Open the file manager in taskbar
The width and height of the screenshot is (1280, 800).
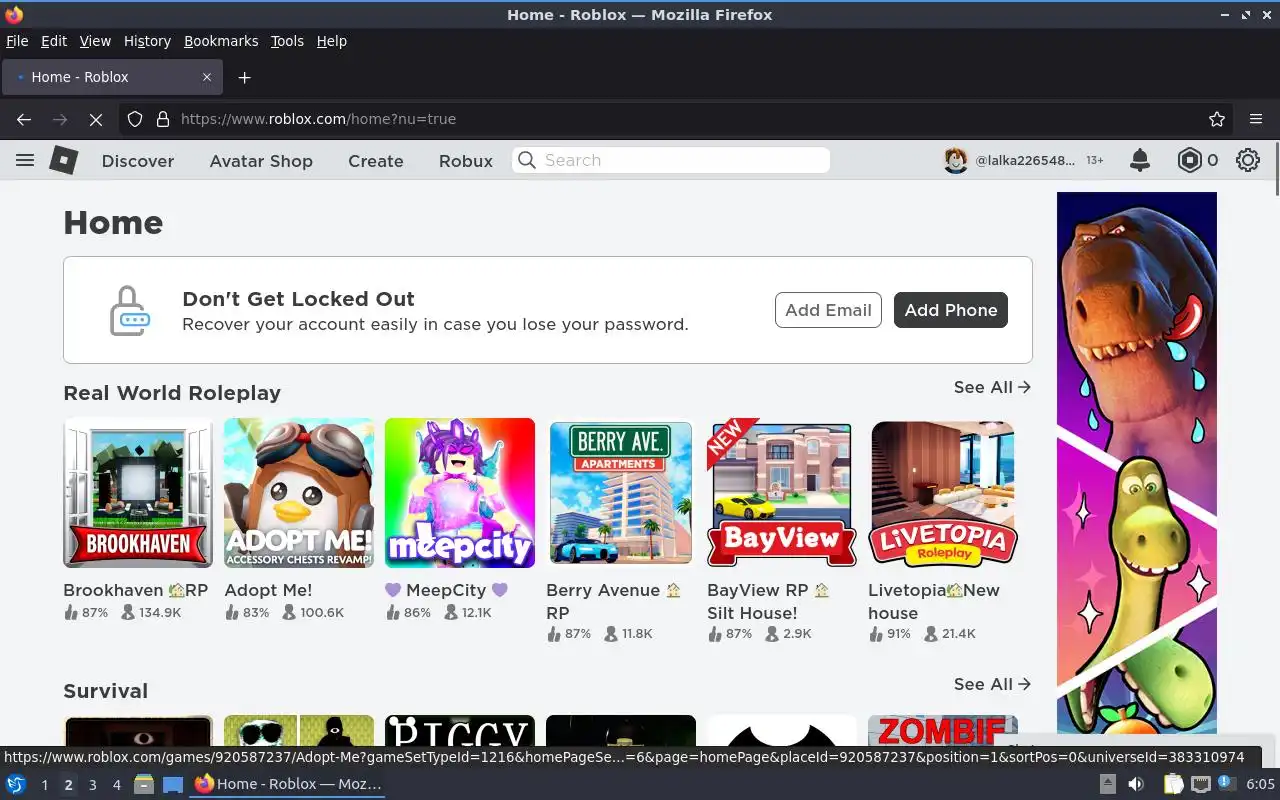[x=143, y=784]
